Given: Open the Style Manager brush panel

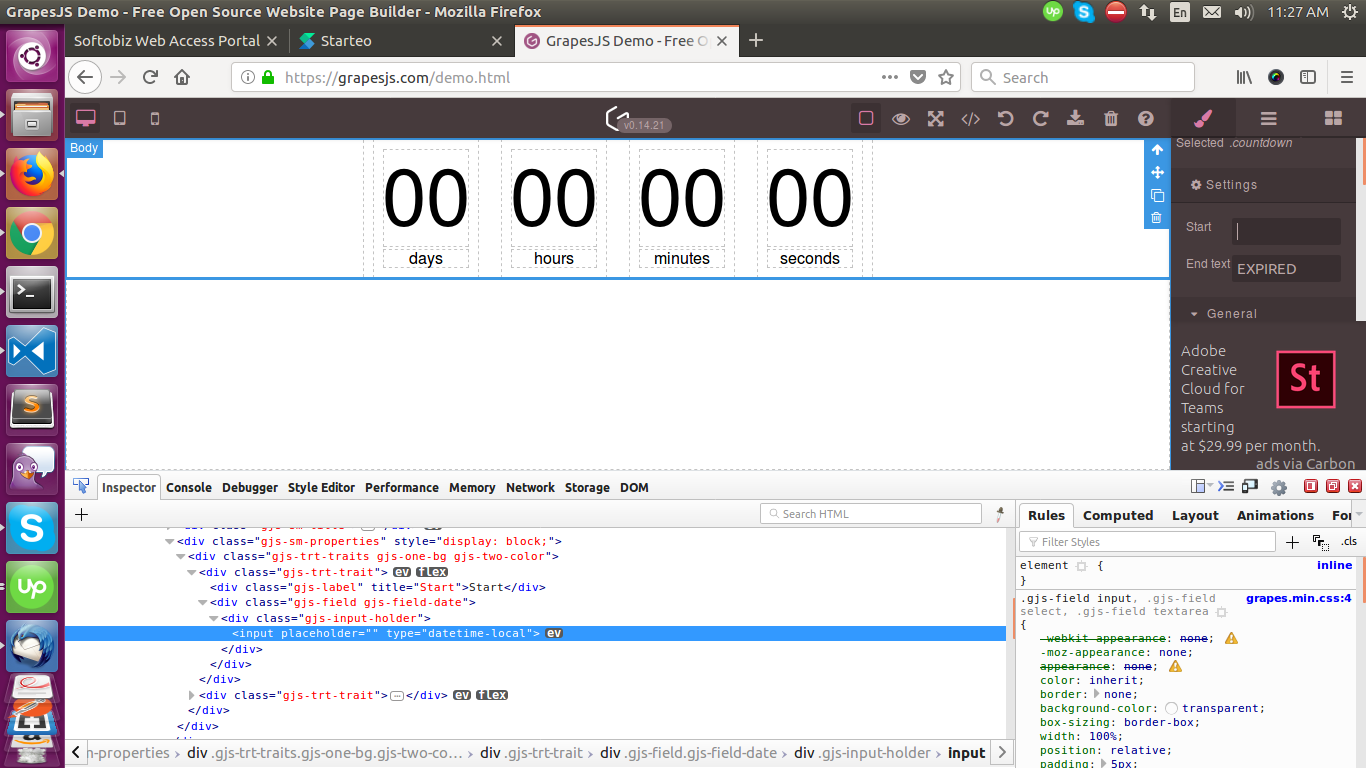Looking at the screenshot, I should click(1202, 118).
